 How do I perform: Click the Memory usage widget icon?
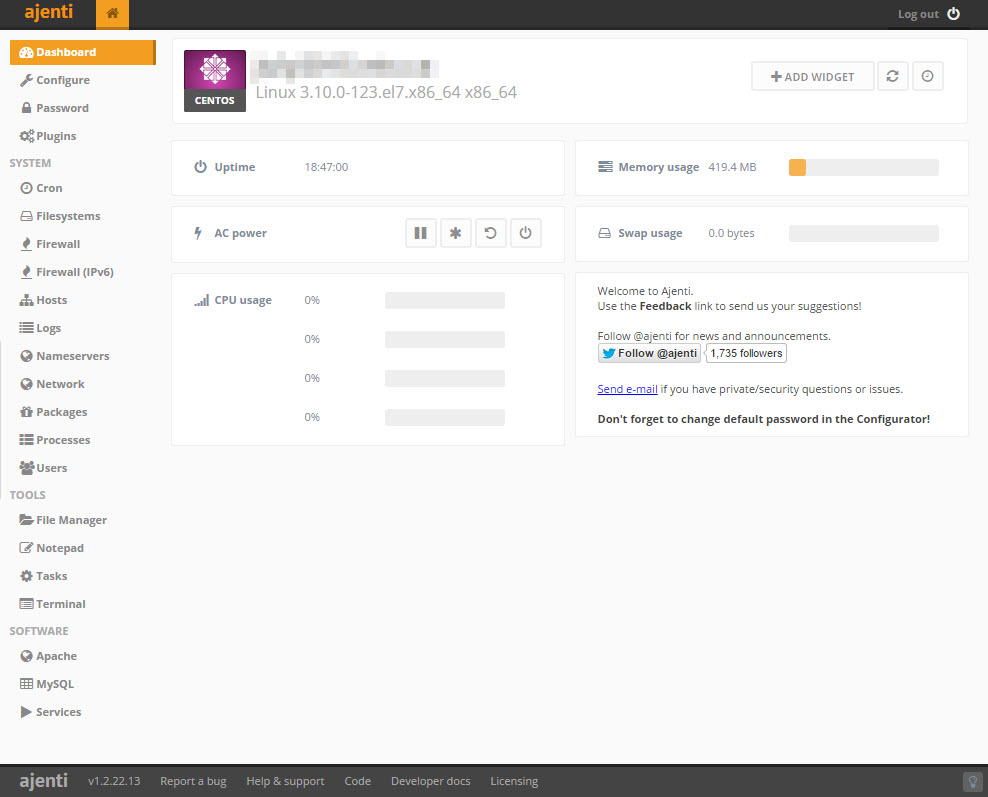coord(605,167)
